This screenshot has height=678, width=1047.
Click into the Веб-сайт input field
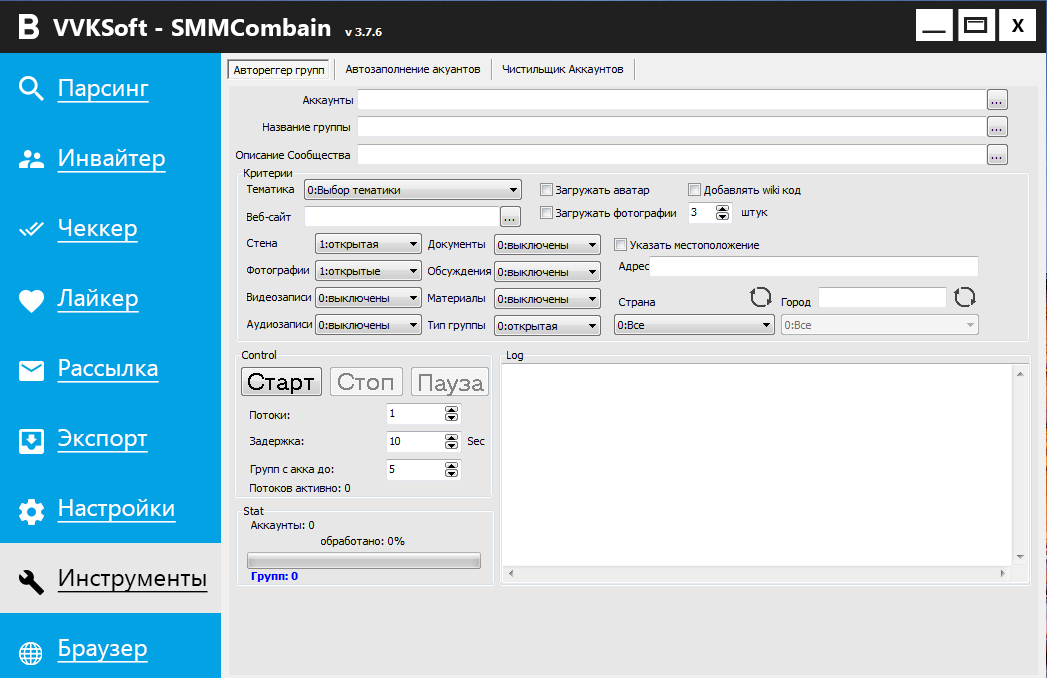coord(402,216)
